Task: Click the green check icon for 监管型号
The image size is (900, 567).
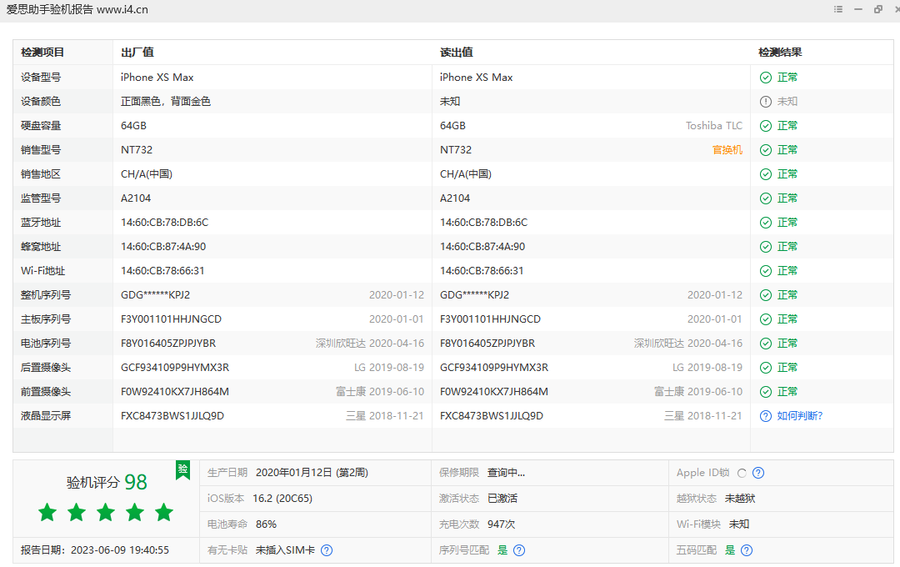Action: click(766, 198)
